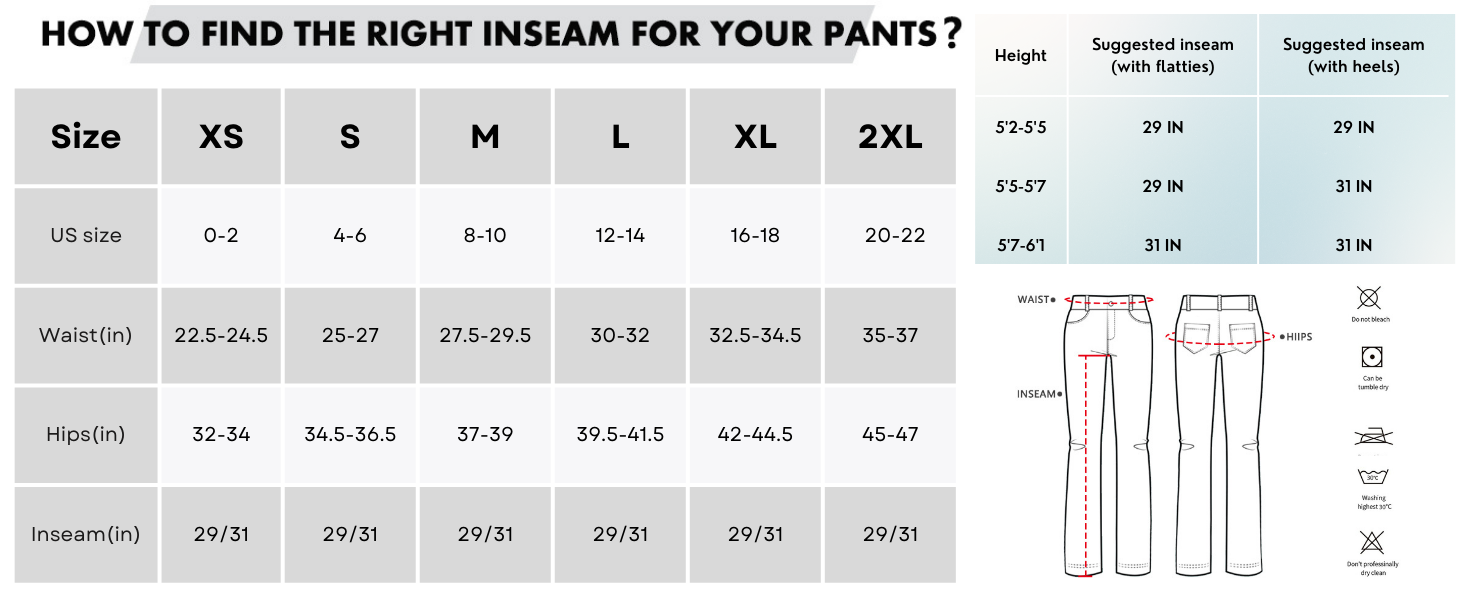The width and height of the screenshot is (1464, 600).
Task: Click the S inseam value 29/31
Action: click(350, 534)
